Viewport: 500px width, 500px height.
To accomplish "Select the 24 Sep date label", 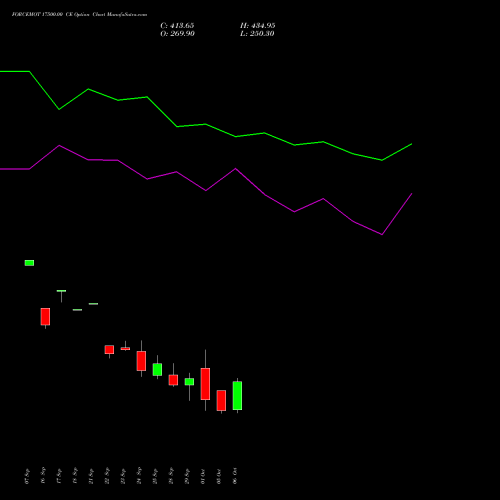I will tap(139, 476).
